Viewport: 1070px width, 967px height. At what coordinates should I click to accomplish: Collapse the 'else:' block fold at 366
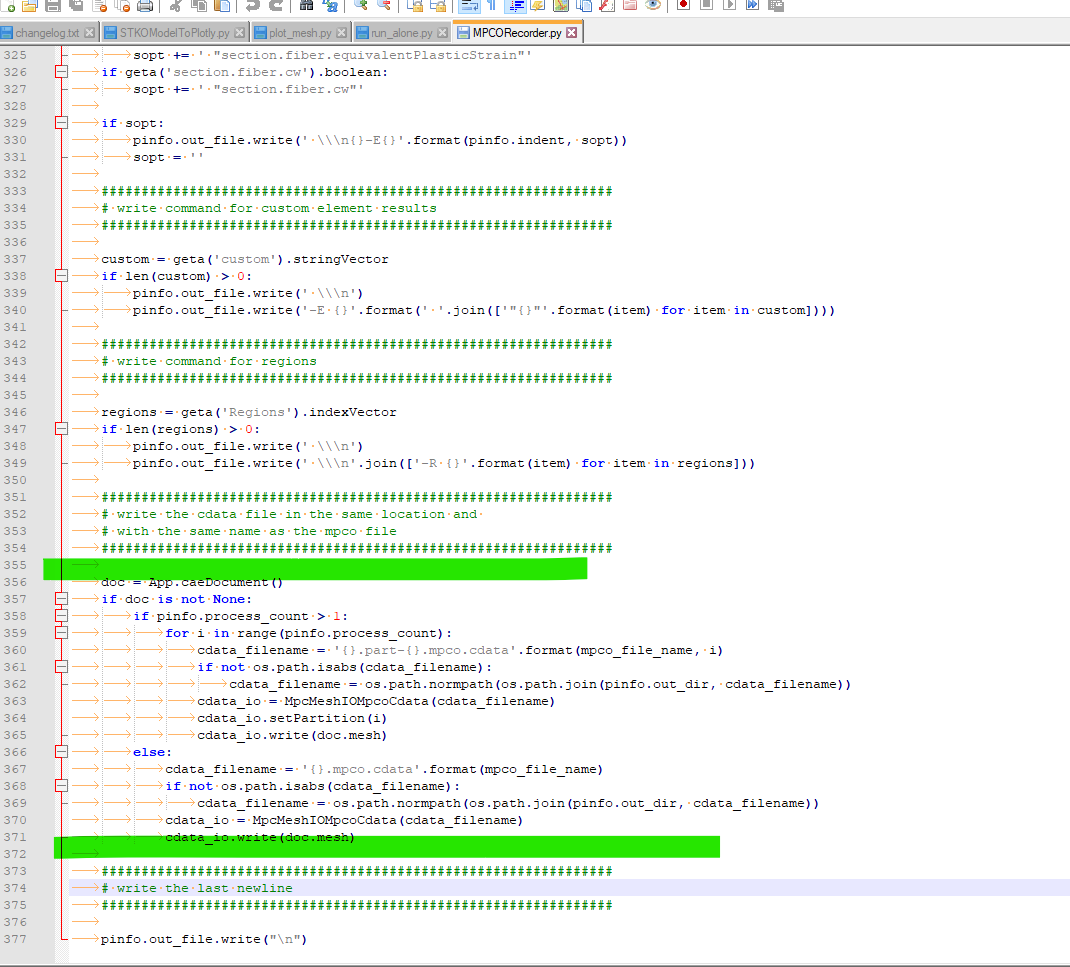[61, 751]
